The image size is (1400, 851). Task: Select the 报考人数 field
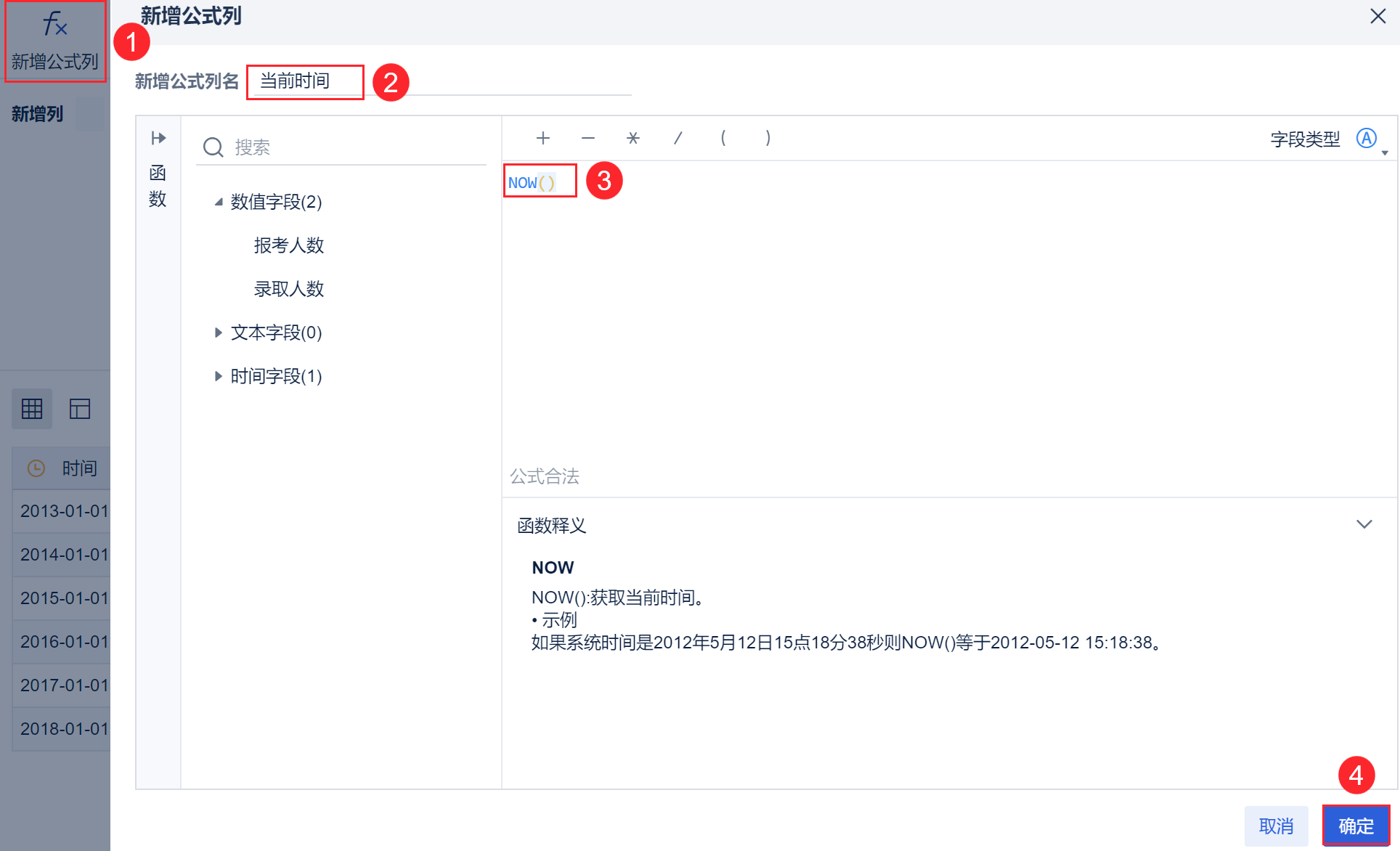289,245
